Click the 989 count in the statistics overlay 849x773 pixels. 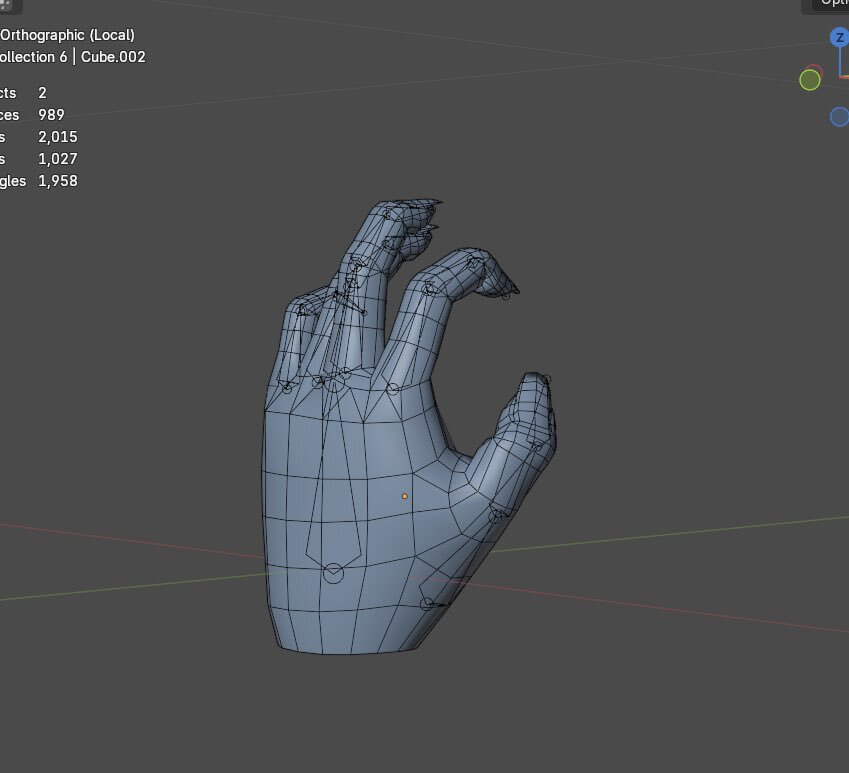click(51, 115)
